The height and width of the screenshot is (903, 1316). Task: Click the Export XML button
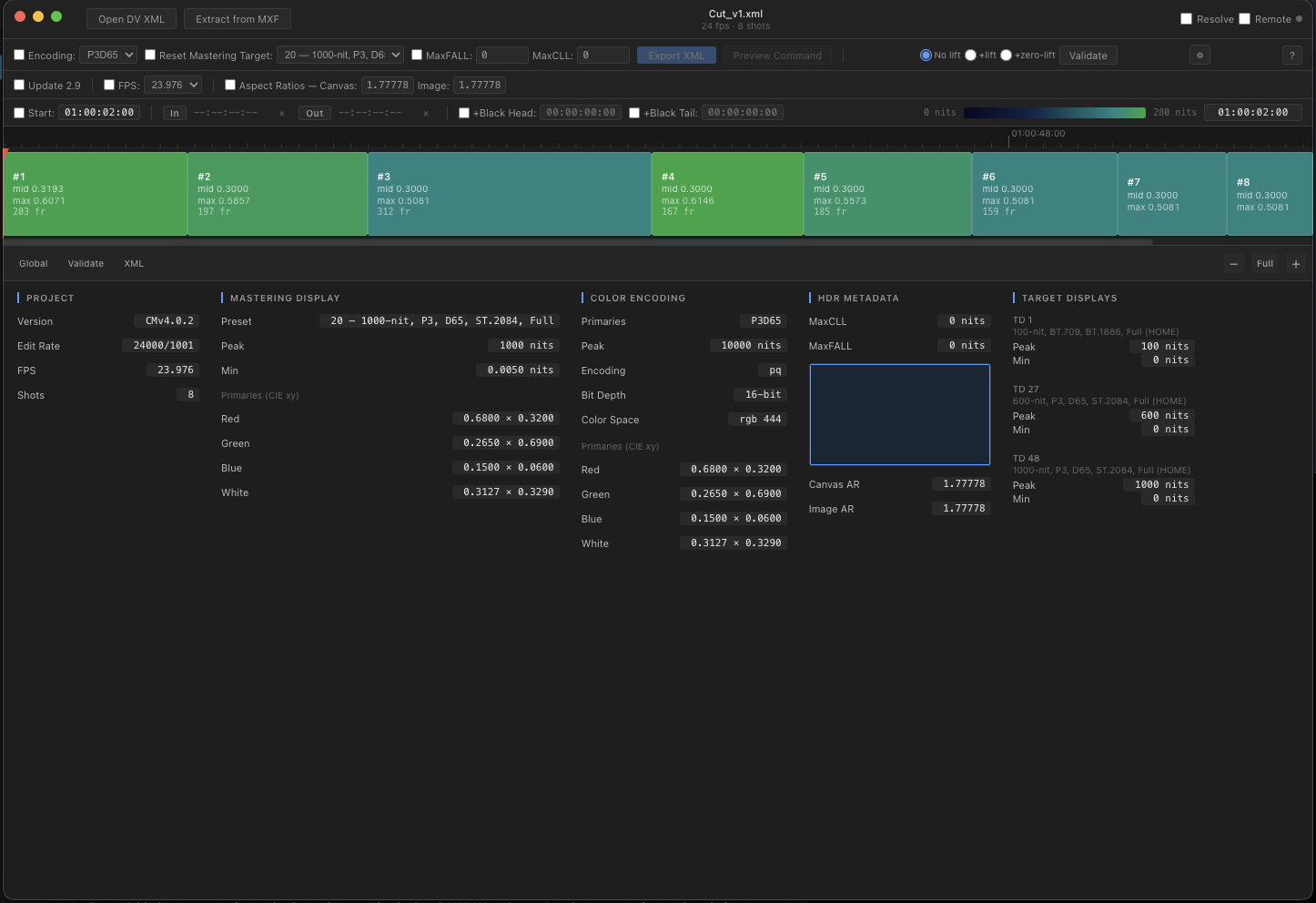(x=676, y=55)
